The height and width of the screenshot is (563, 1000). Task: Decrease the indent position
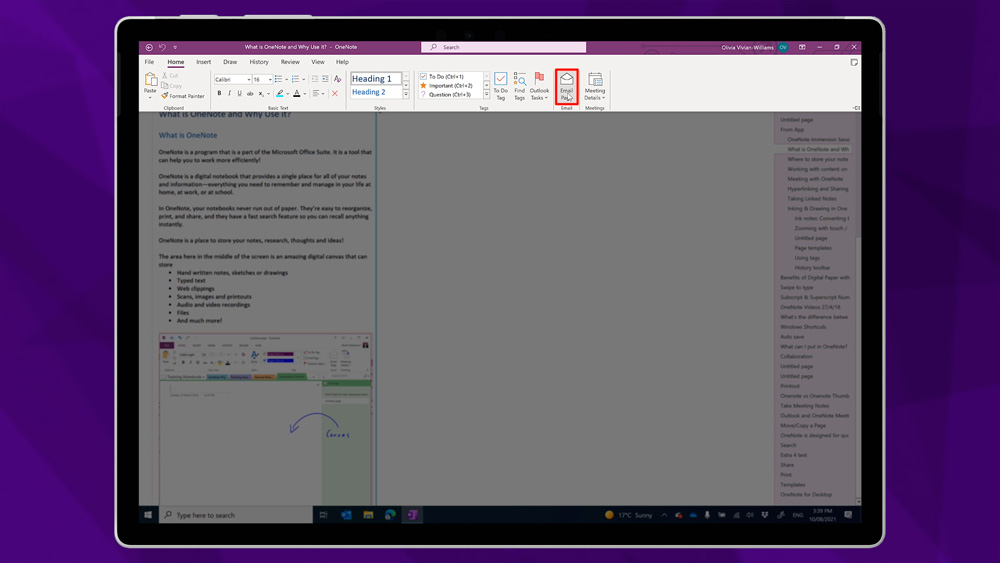[314, 79]
